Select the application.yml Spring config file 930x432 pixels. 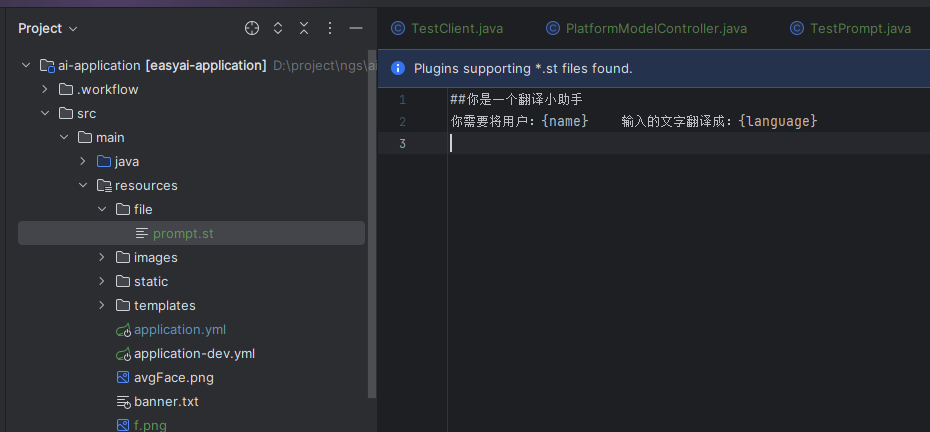click(180, 329)
